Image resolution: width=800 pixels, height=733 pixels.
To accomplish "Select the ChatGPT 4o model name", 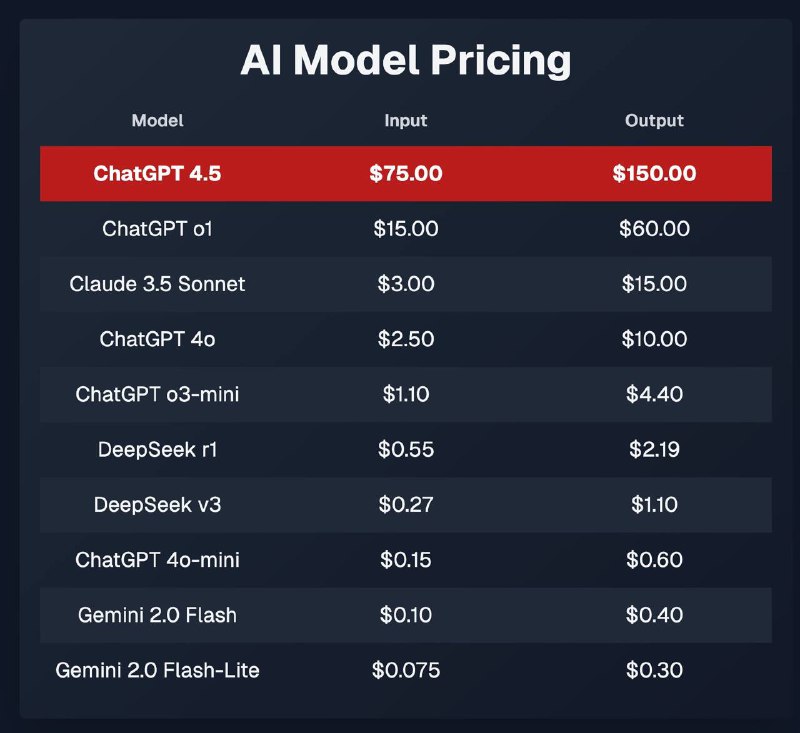I will [157, 339].
